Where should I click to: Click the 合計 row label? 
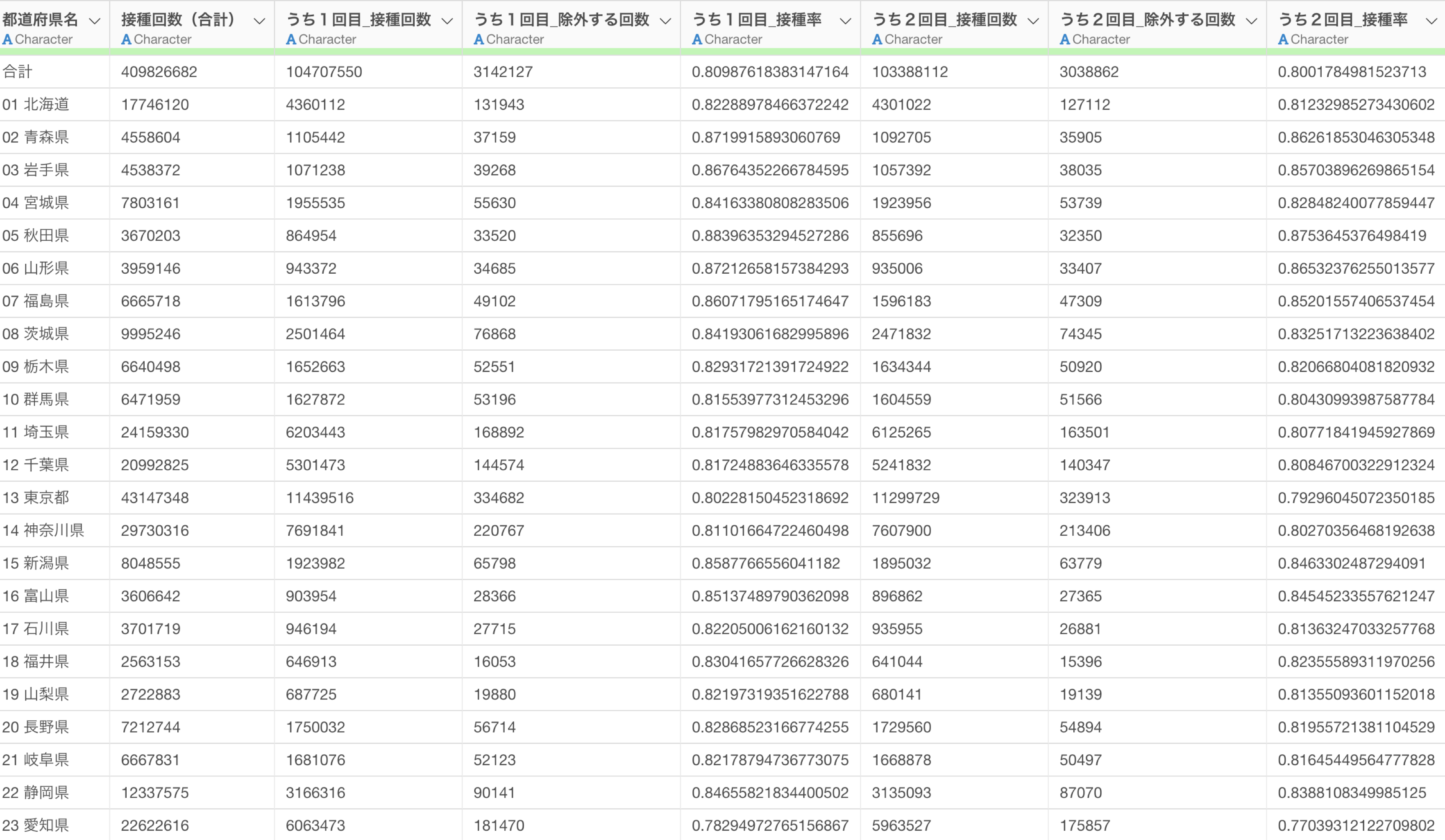point(17,72)
